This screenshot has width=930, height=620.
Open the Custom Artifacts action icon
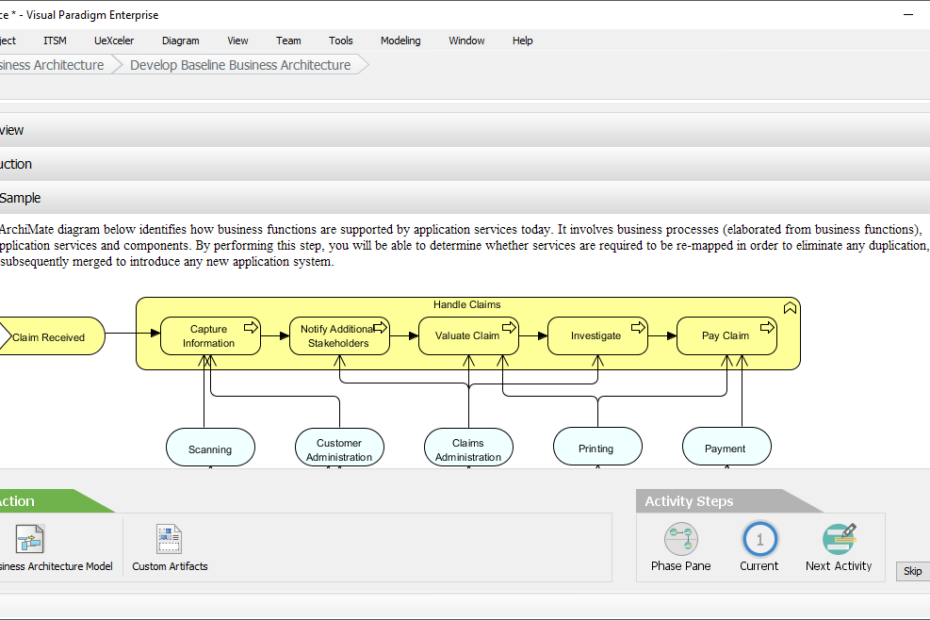168,540
